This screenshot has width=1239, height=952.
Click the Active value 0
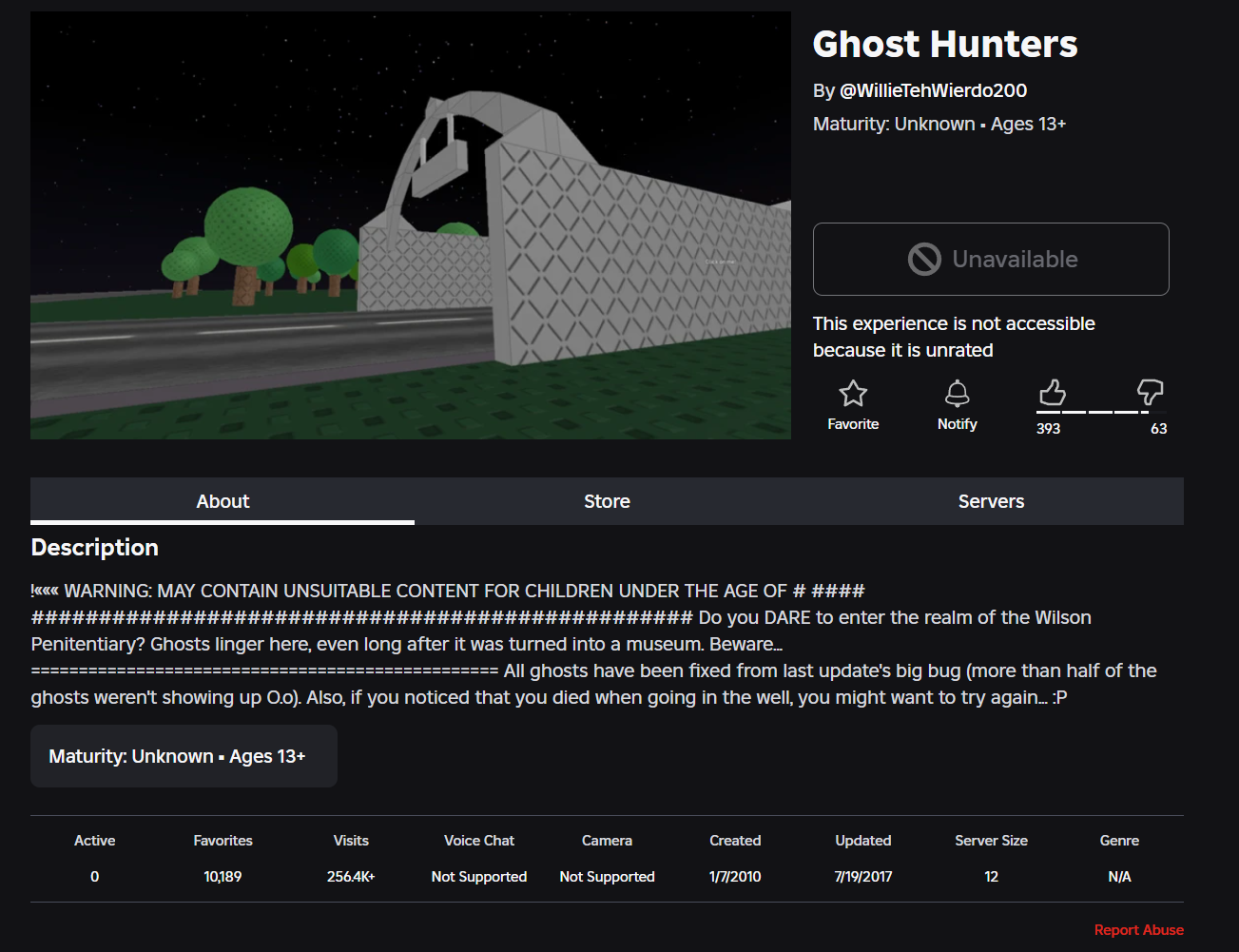click(94, 877)
